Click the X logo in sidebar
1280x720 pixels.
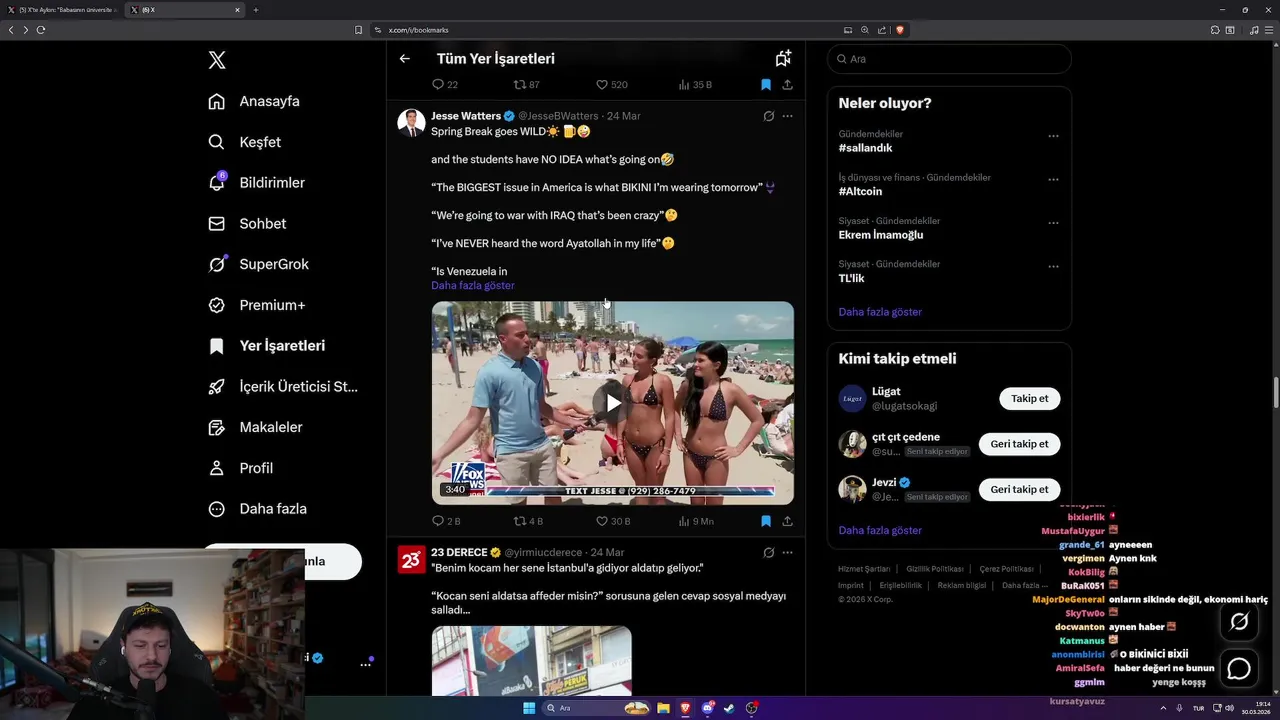pyautogui.click(x=217, y=60)
